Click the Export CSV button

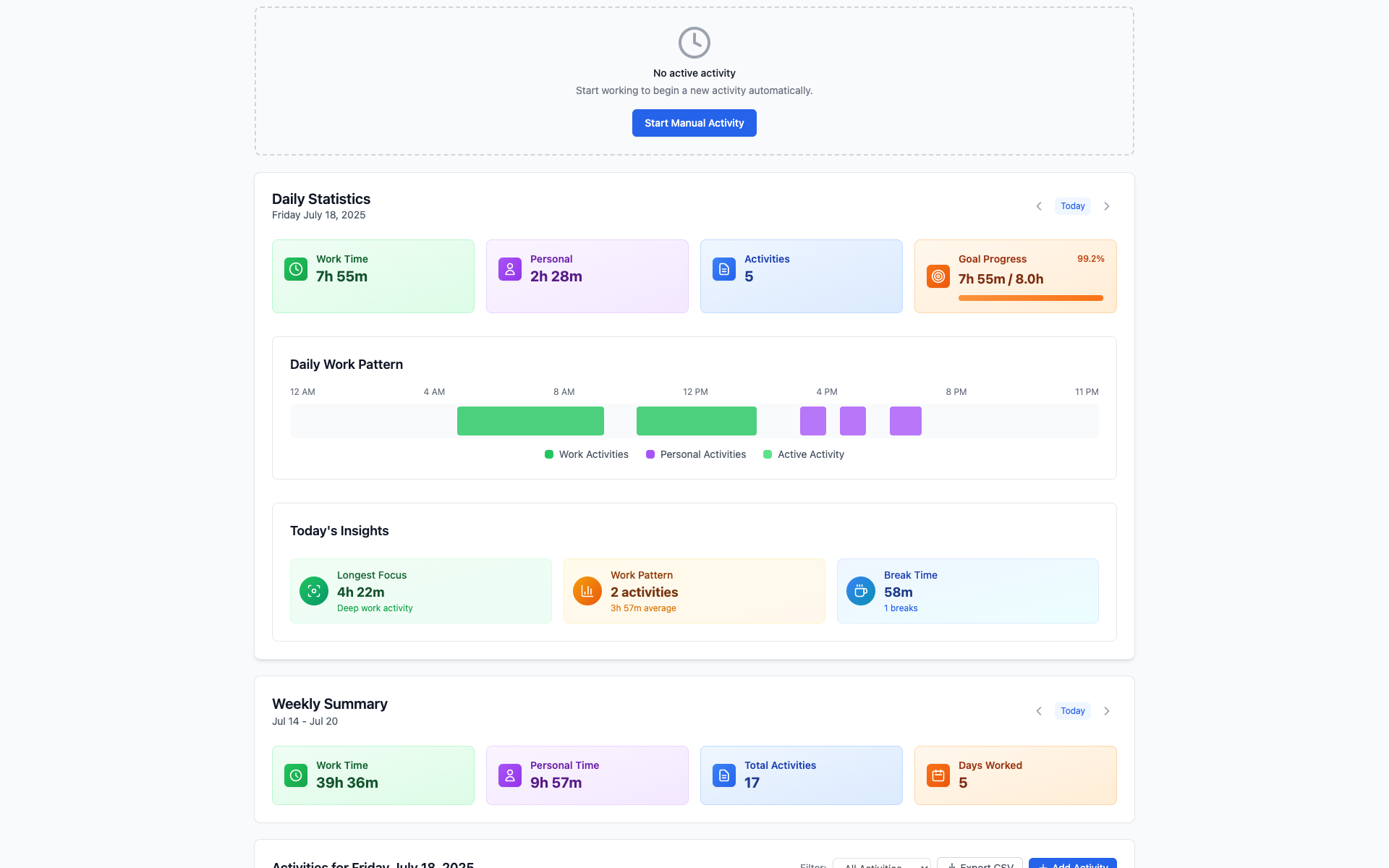pyautogui.click(x=980, y=864)
